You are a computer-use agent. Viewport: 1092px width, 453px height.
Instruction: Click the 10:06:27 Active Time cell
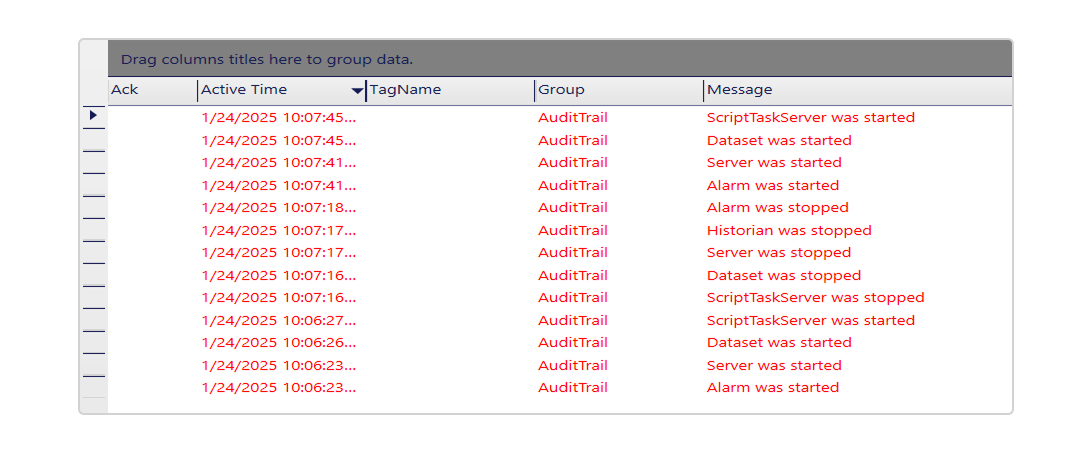(279, 321)
